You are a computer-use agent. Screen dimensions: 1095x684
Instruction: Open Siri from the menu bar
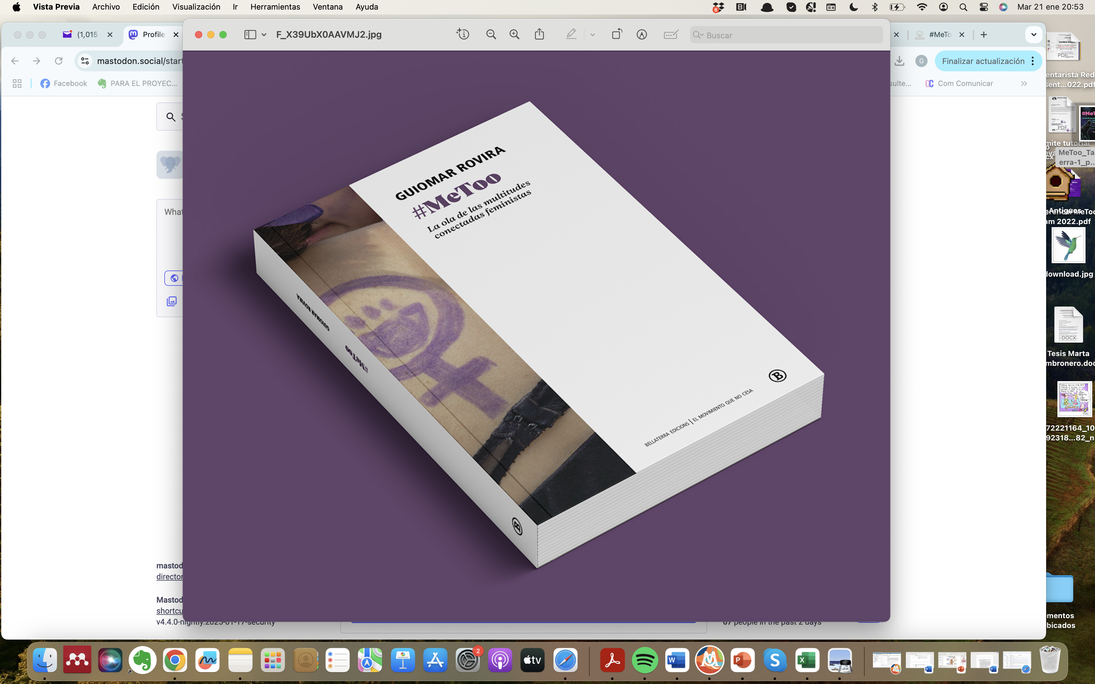coord(1003,7)
